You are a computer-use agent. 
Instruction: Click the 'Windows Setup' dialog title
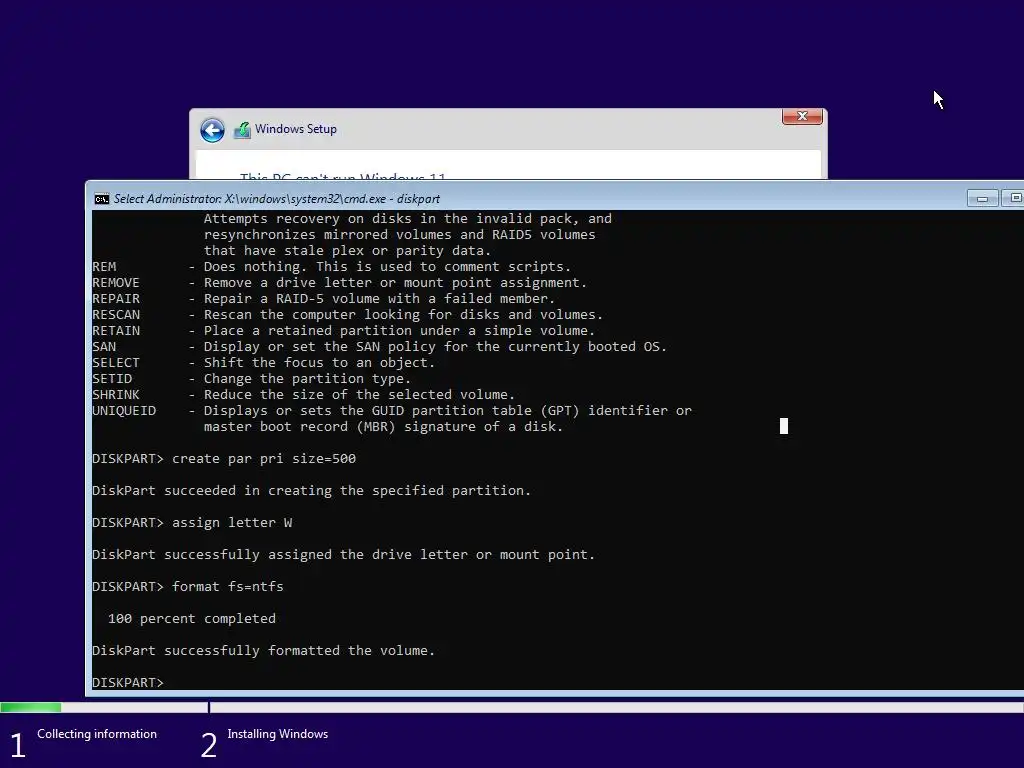coord(296,129)
